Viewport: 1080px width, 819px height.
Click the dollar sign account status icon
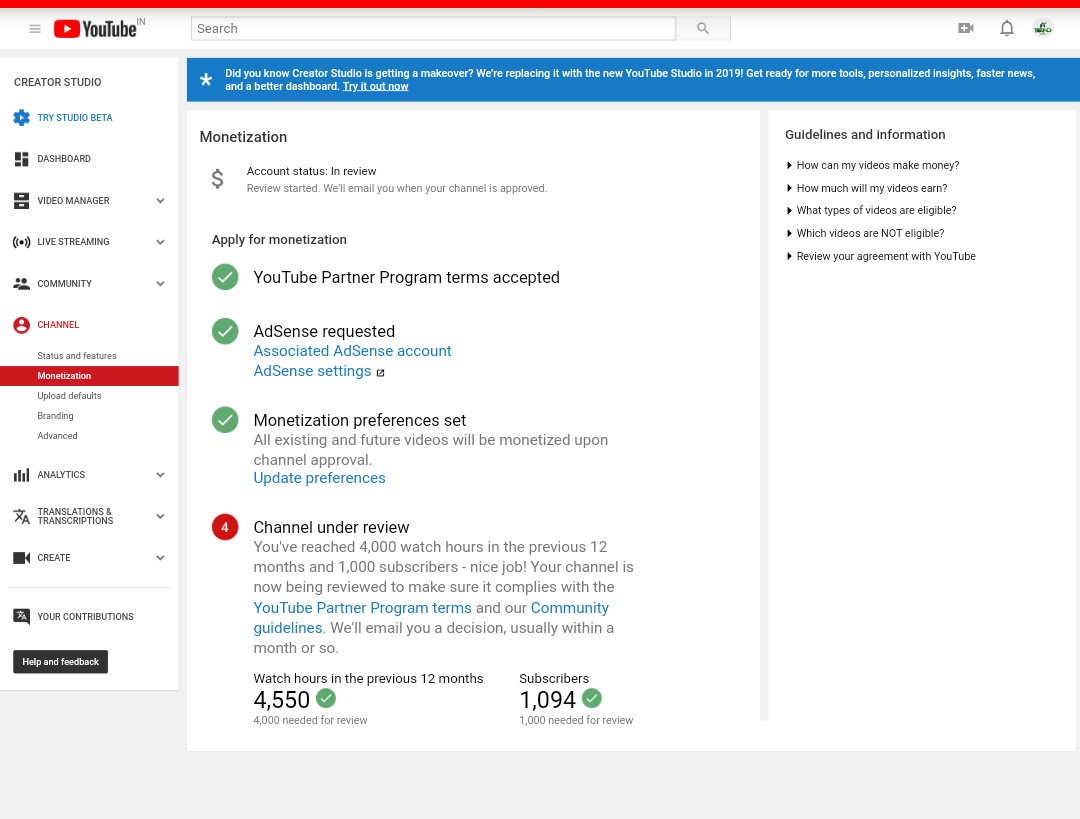pos(217,179)
